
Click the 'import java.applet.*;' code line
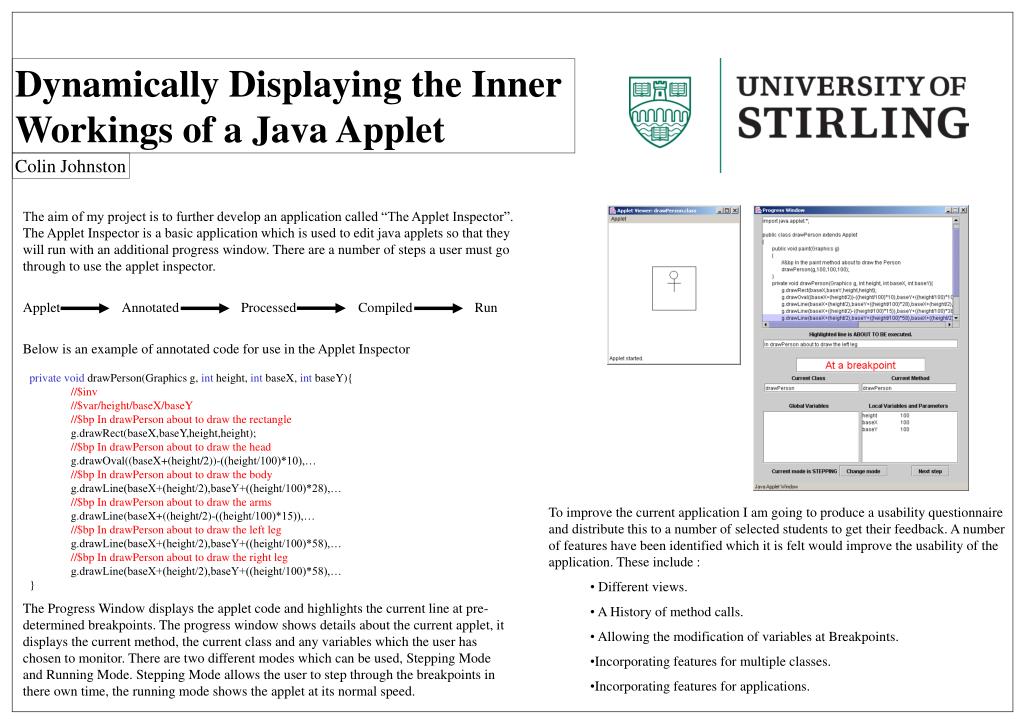click(786, 221)
